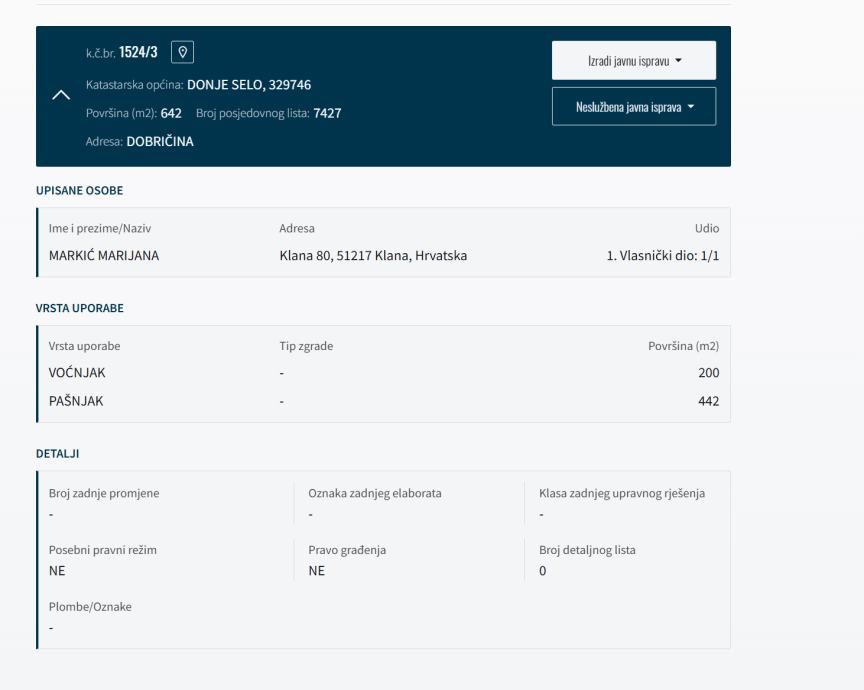The image size is (864, 690).
Task: Click the 'Ime i prezime/Naziv' column header
Action: click(x=100, y=228)
